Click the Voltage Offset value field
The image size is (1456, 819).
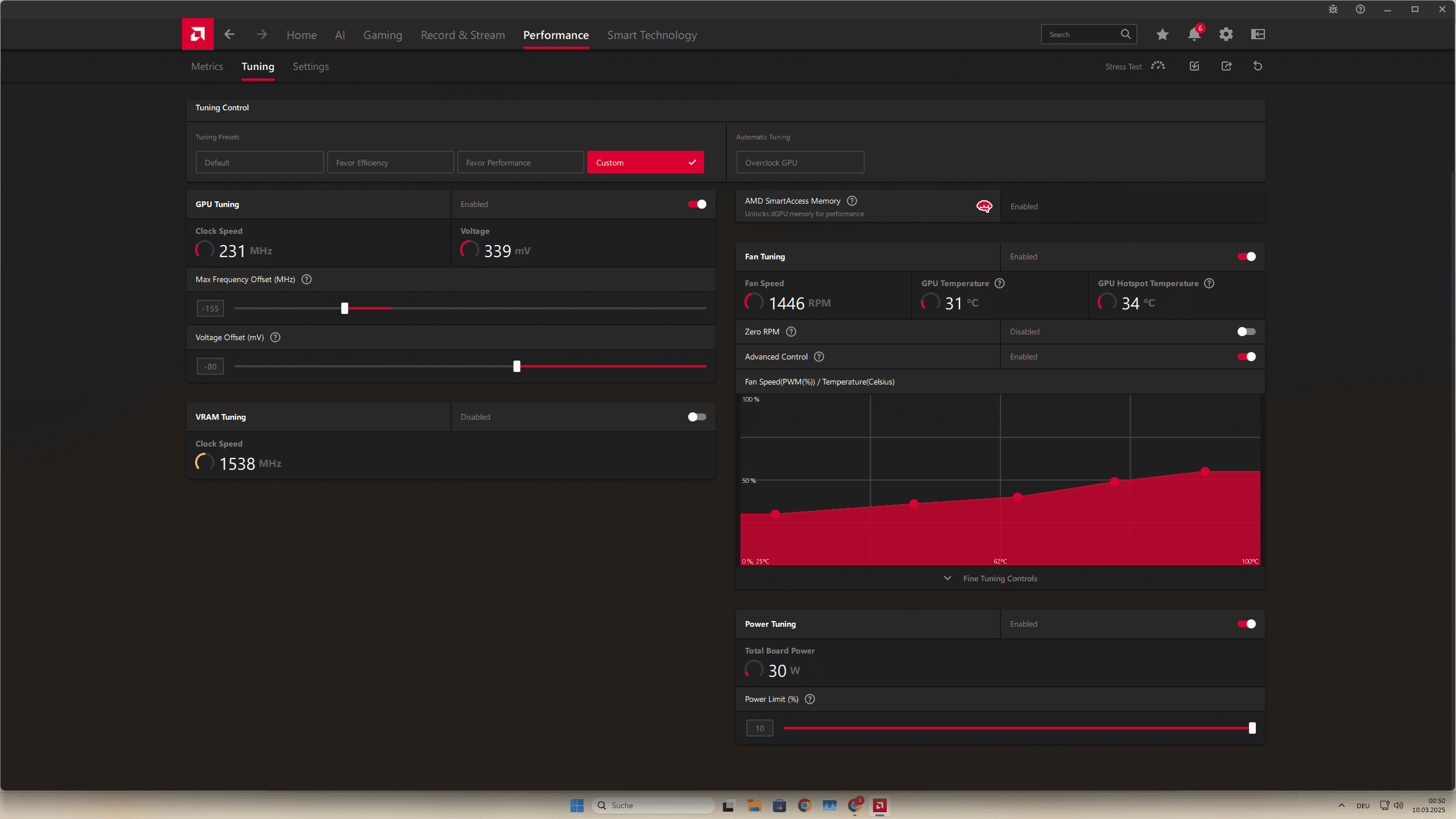[x=210, y=366]
